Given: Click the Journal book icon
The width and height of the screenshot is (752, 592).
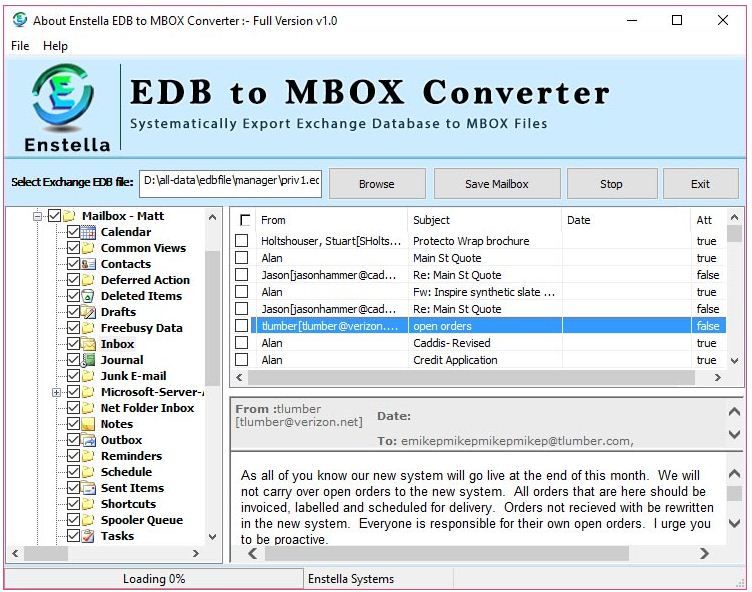Looking at the screenshot, I should (88, 360).
